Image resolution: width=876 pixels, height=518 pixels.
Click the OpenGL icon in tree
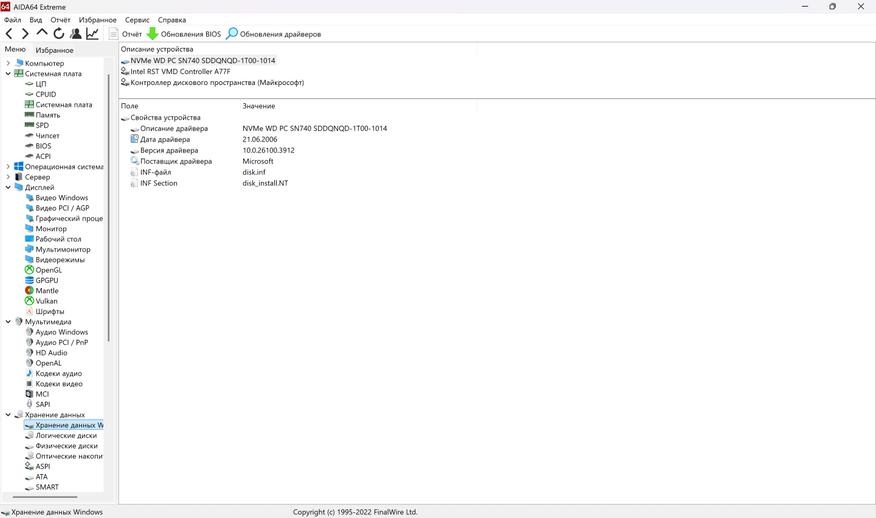point(30,270)
